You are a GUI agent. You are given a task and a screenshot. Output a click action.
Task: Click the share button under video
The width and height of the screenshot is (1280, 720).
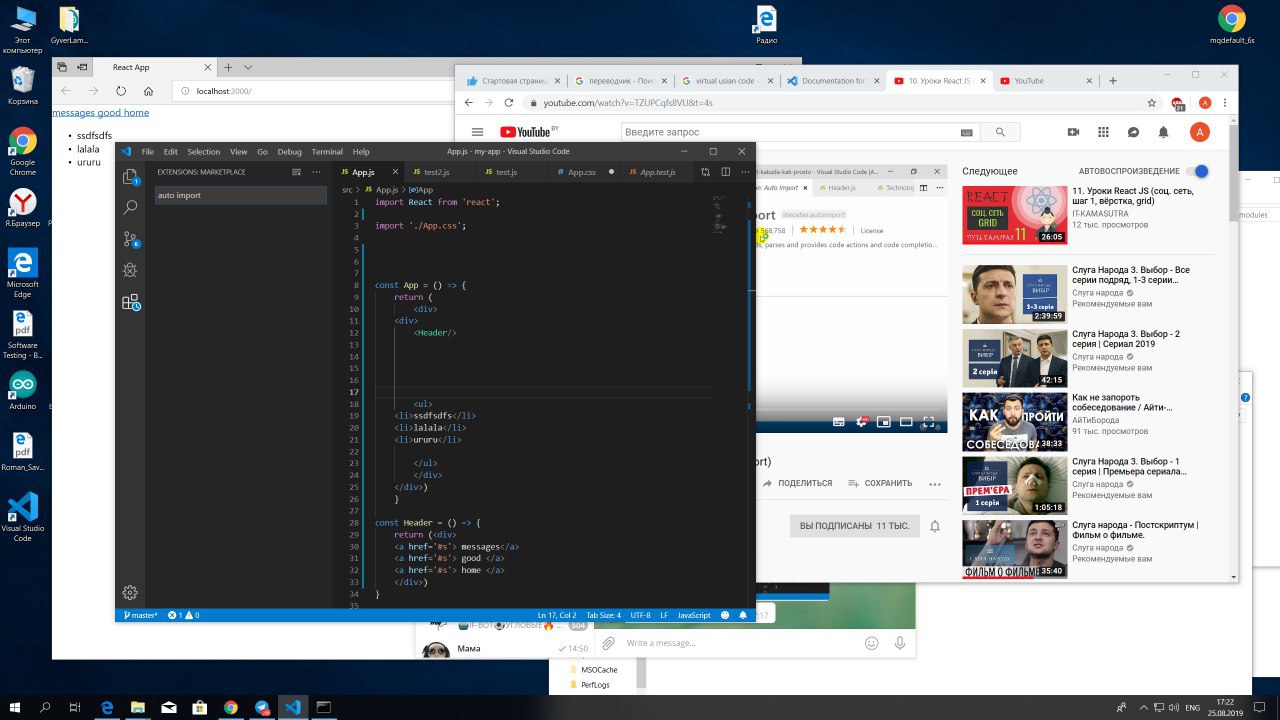(798, 483)
